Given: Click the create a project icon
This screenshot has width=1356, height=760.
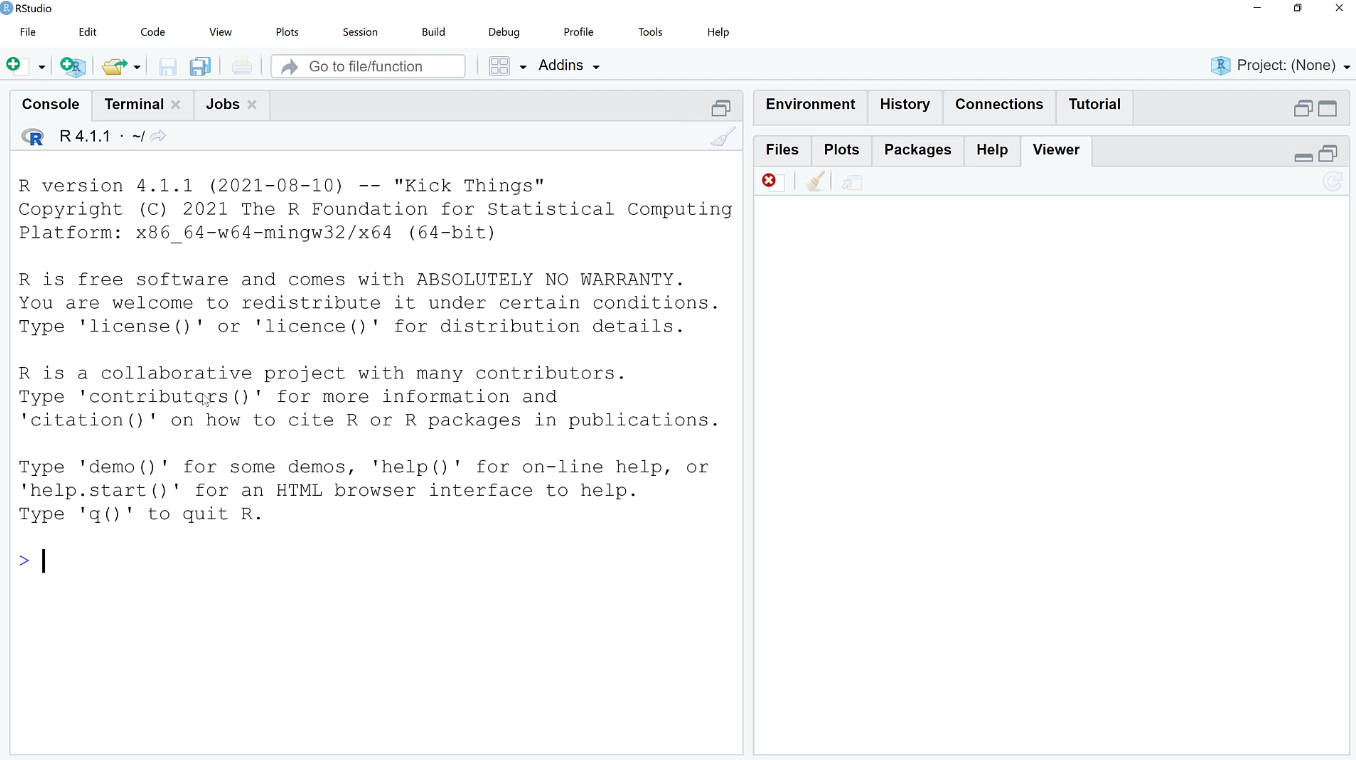Looking at the screenshot, I should coord(73,66).
